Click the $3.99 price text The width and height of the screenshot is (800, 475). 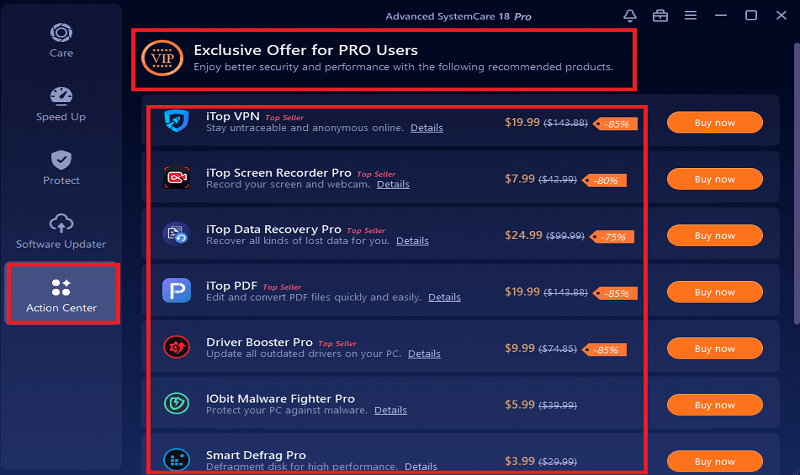tap(519, 461)
